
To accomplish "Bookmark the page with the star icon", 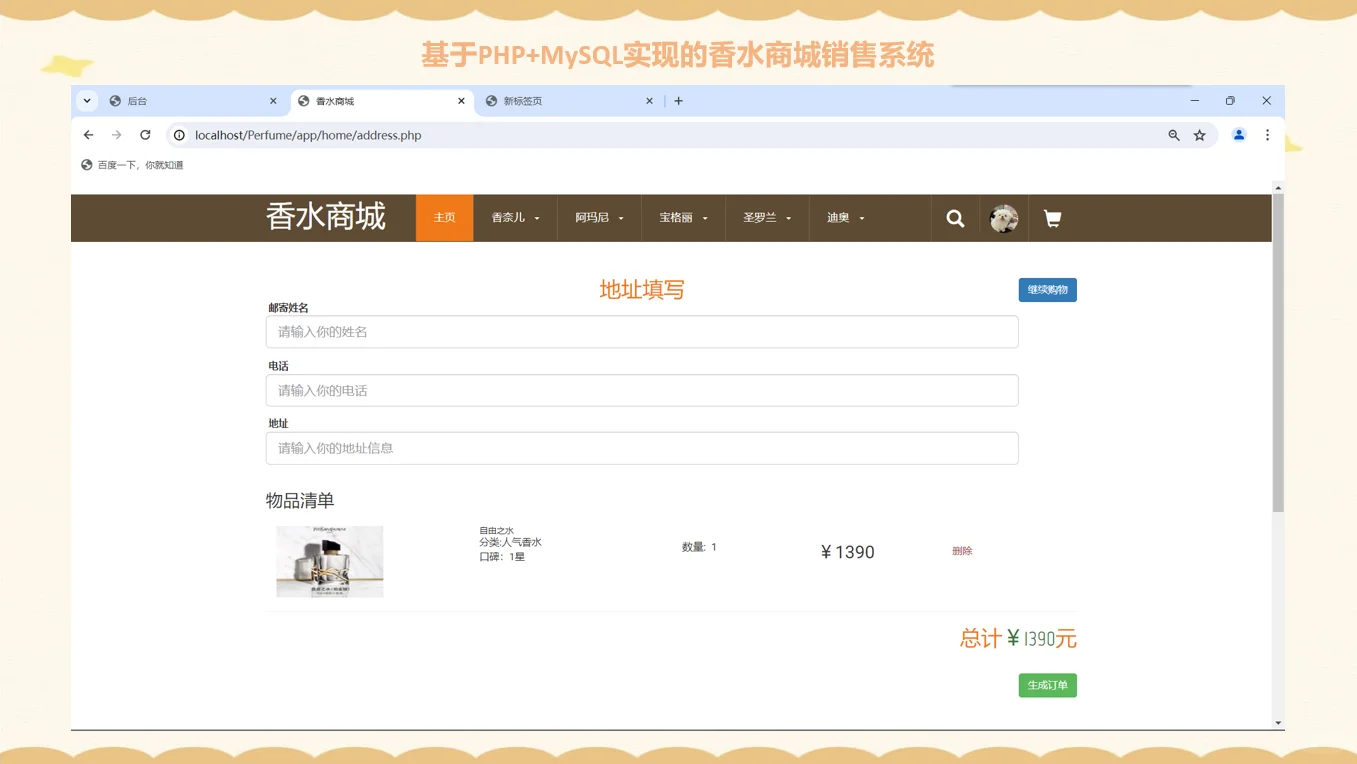I will tap(1199, 134).
